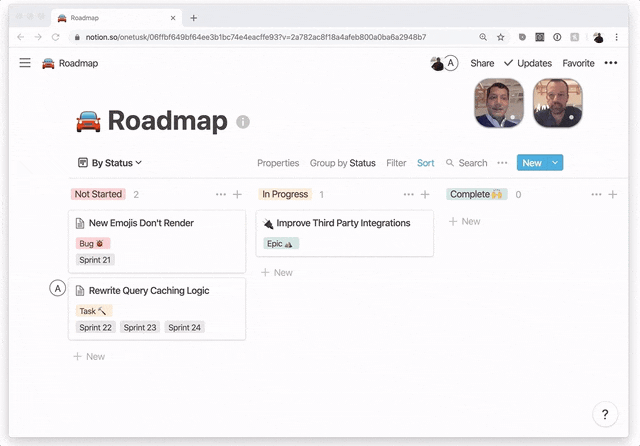Image resolution: width=640 pixels, height=446 pixels.
Task: Add a card with Complete plus icon
Action: point(613,195)
